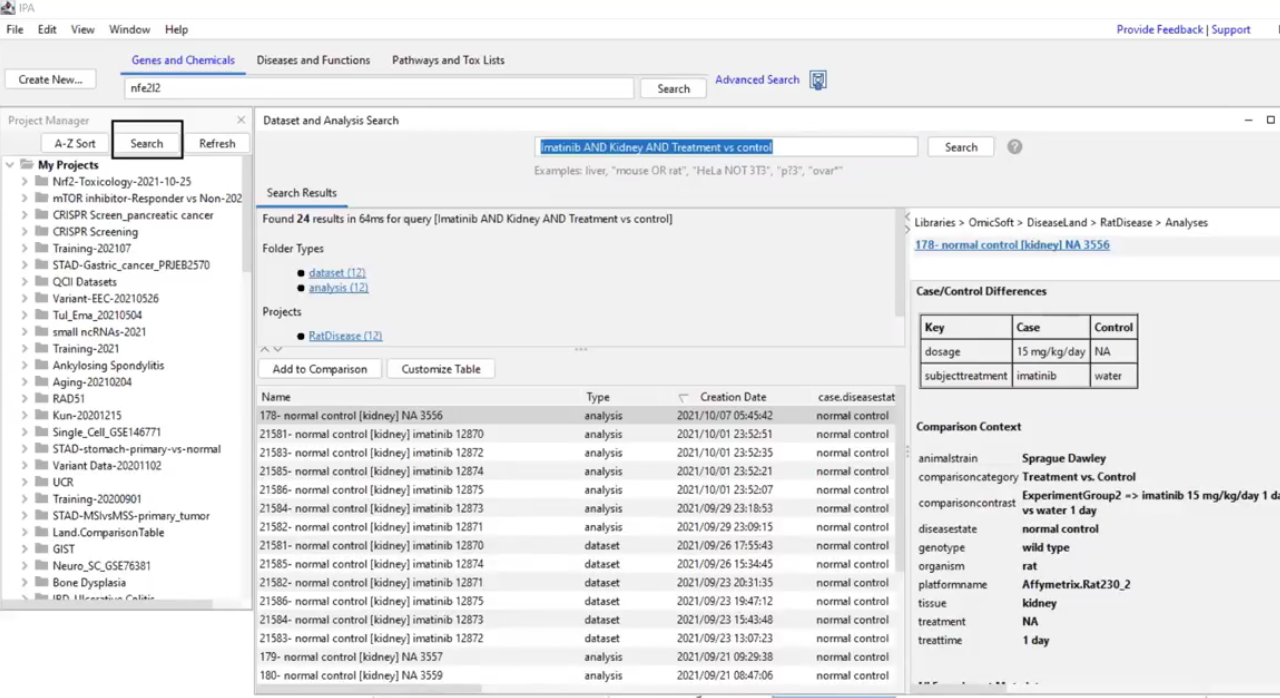Screen dimensions: 1280x698
Task: Click the Creation Date sort arrow icon
Action: pyautogui.click(x=684, y=398)
